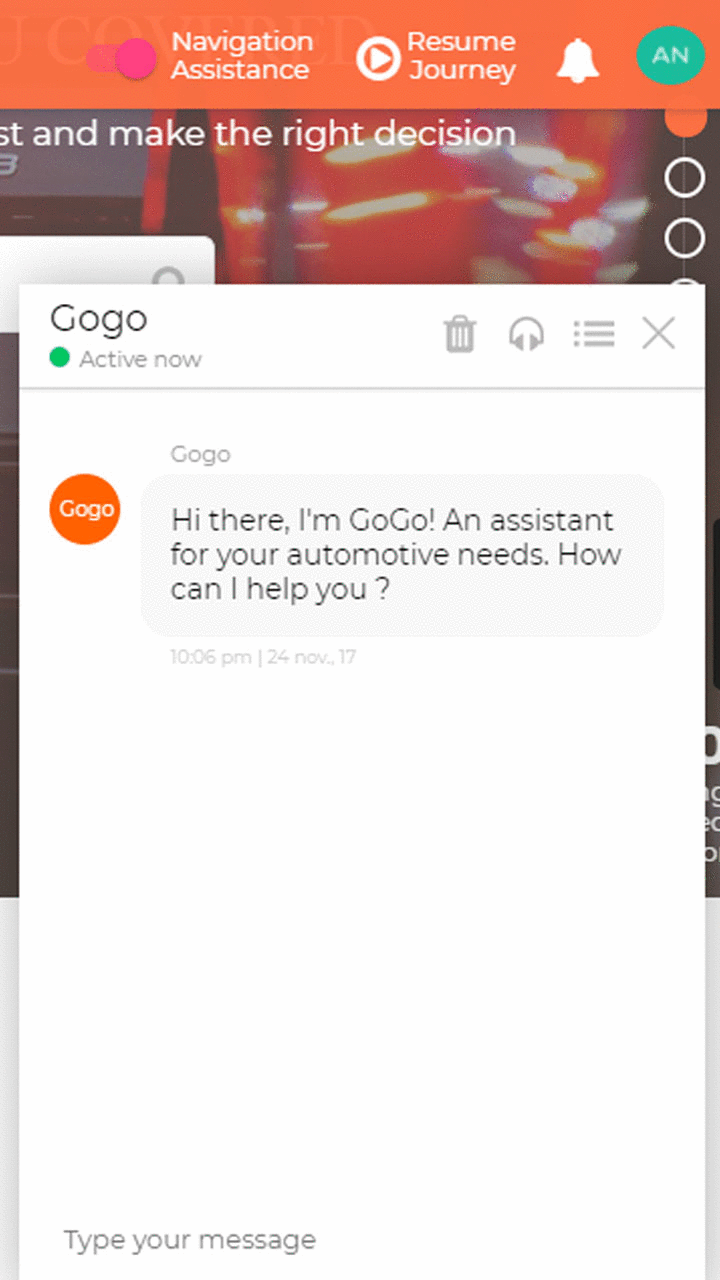Click the Resume Journey play icon

pos(378,58)
